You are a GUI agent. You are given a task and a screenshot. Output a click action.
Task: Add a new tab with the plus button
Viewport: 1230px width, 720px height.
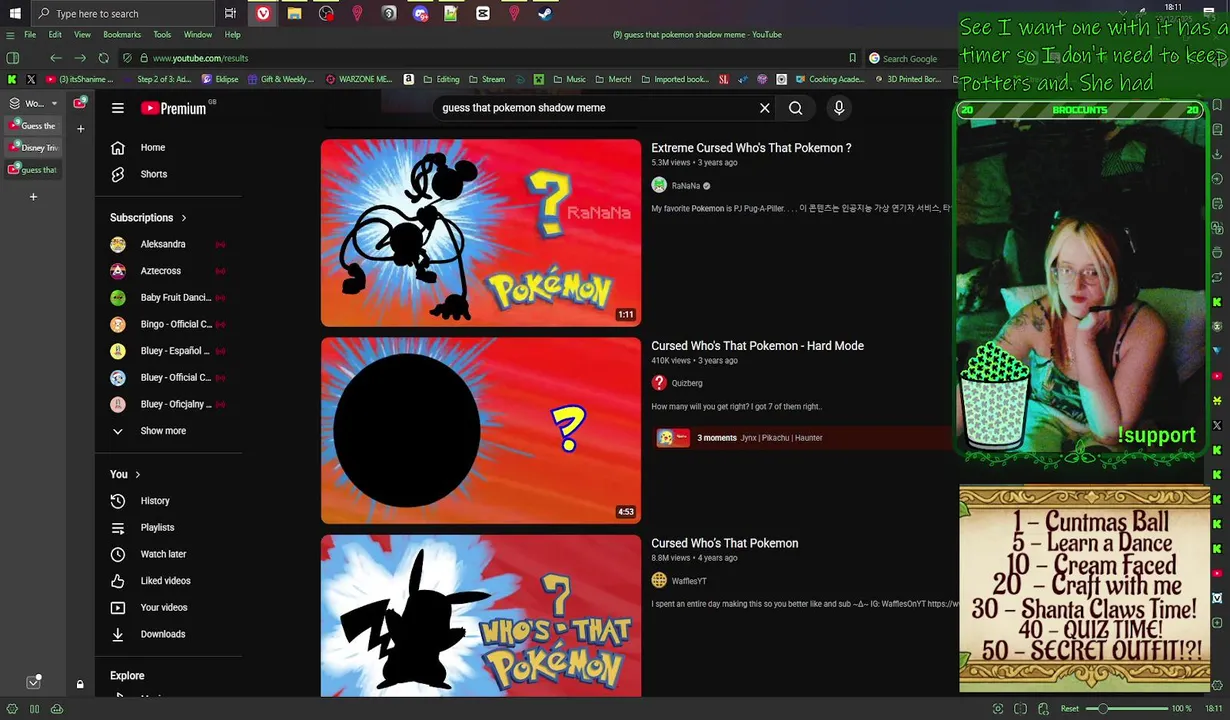33,197
